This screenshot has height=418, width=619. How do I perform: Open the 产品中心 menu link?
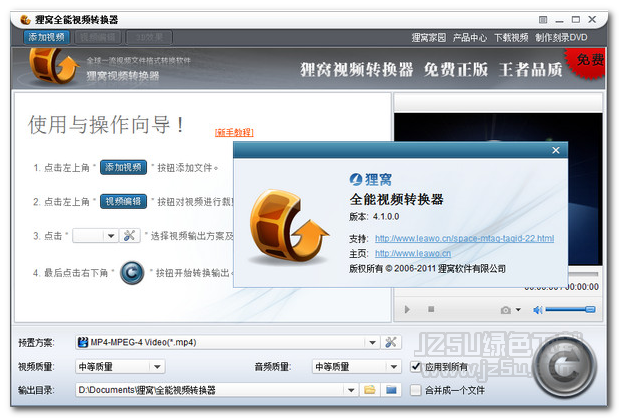point(470,37)
